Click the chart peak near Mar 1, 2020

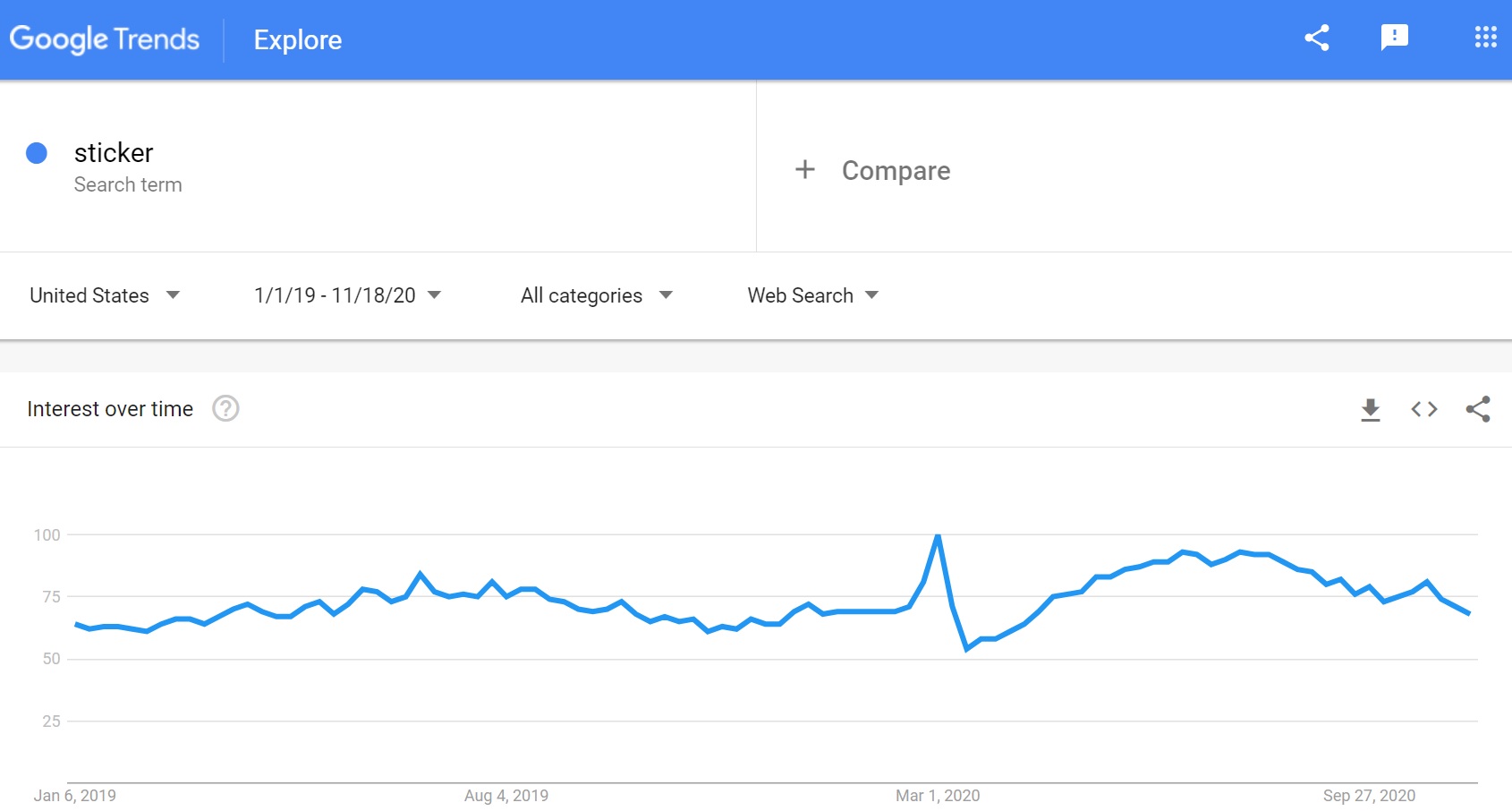[x=938, y=536]
